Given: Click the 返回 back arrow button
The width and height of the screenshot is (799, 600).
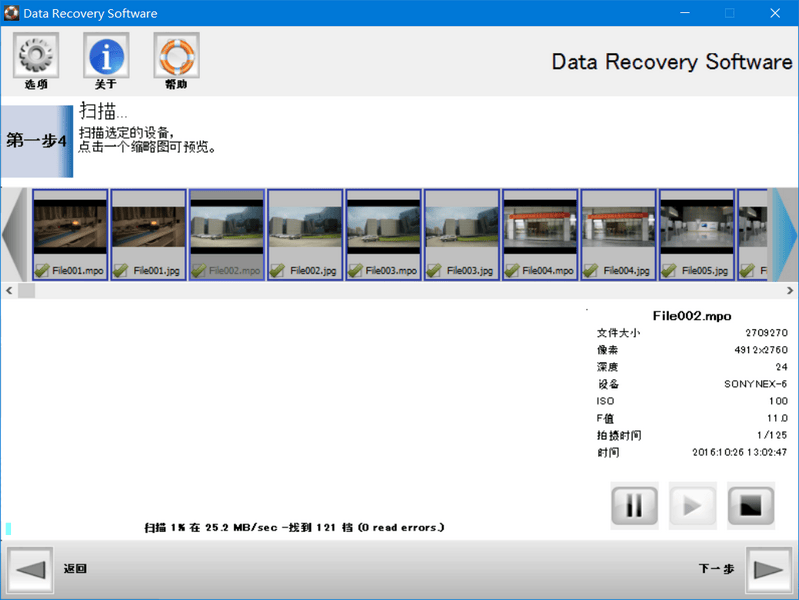Looking at the screenshot, I should 30,569.
